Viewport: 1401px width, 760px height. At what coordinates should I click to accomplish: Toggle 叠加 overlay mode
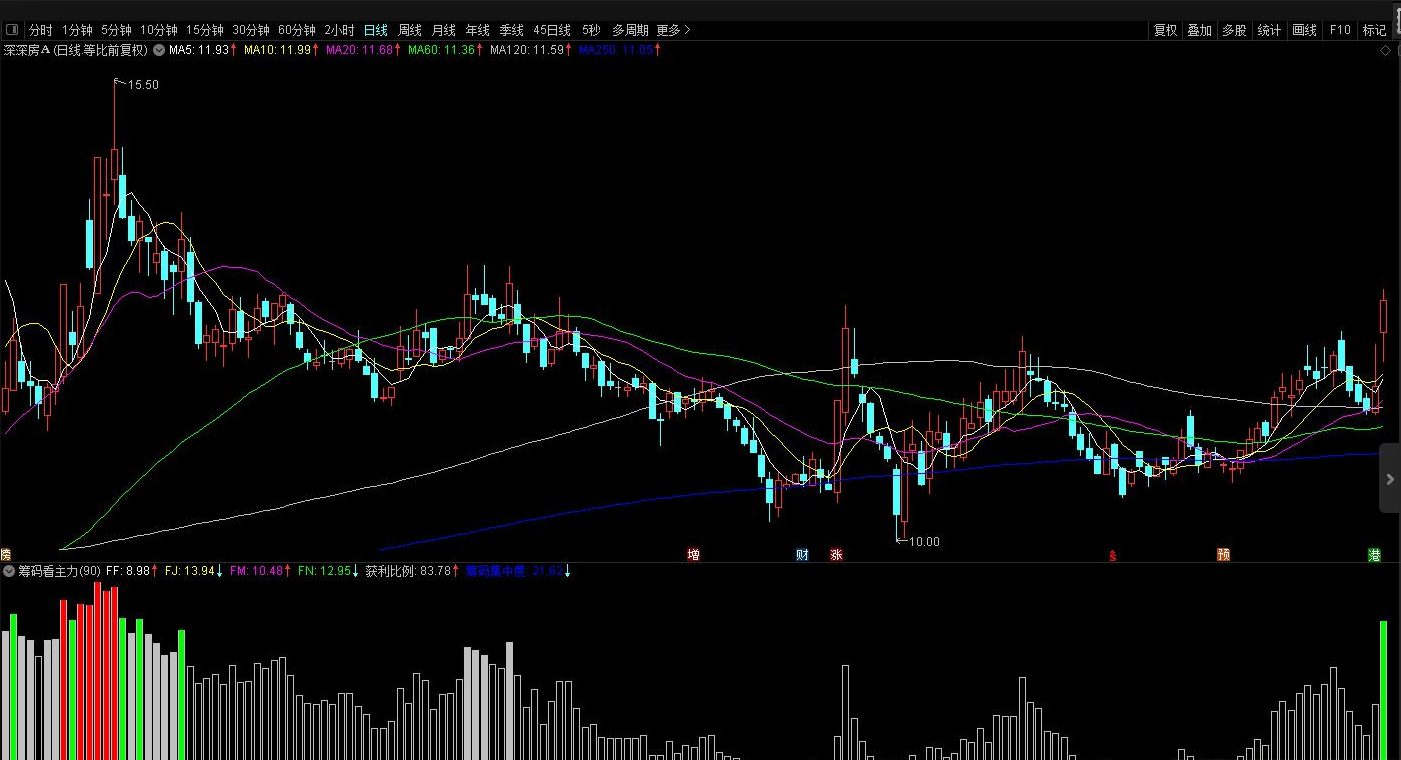pos(1199,30)
